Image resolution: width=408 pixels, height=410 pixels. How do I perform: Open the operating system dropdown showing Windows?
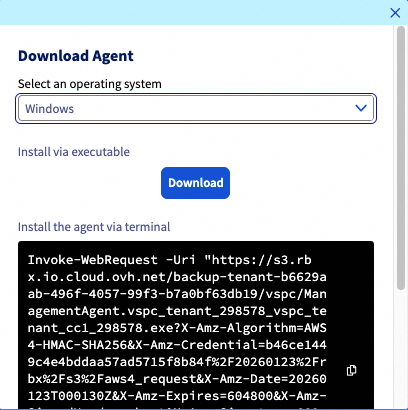(x=196, y=108)
